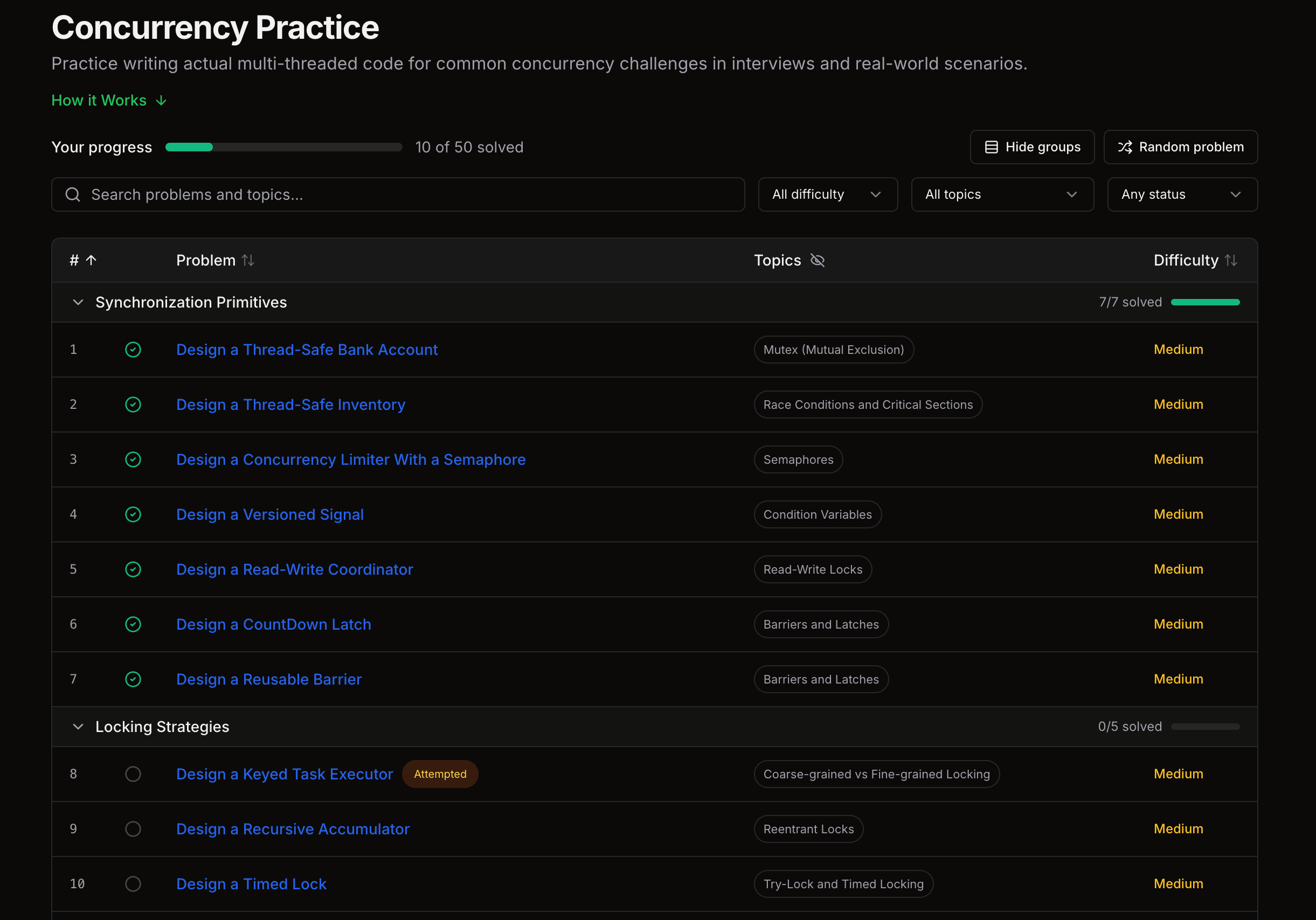Click solved checkmark for CountDown Latch
The image size is (1316, 920).
133,624
